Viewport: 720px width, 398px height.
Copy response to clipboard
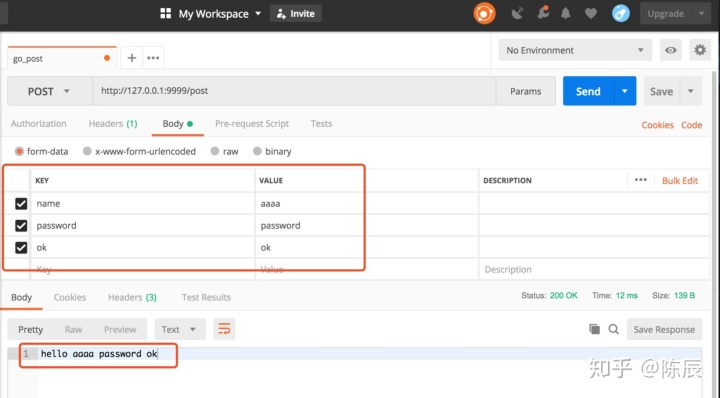(x=595, y=329)
